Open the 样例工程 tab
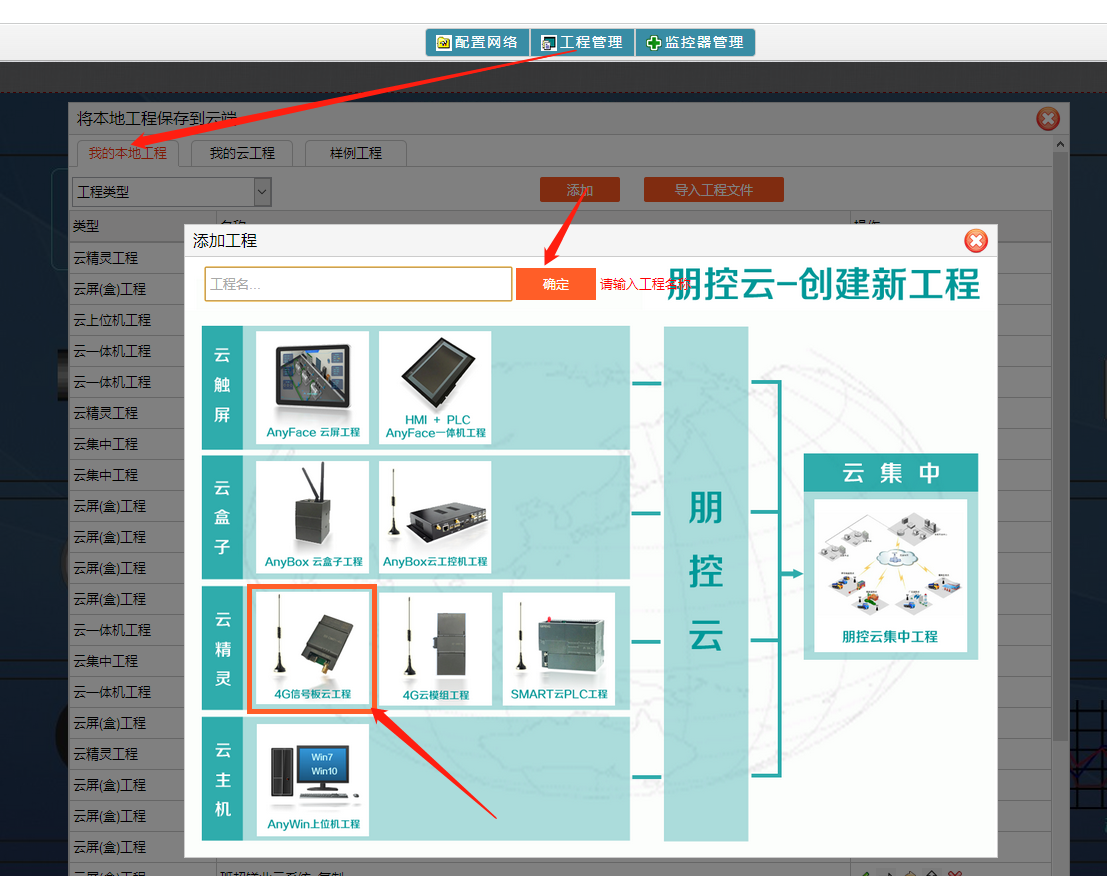This screenshot has height=876, width=1107. pos(356,153)
